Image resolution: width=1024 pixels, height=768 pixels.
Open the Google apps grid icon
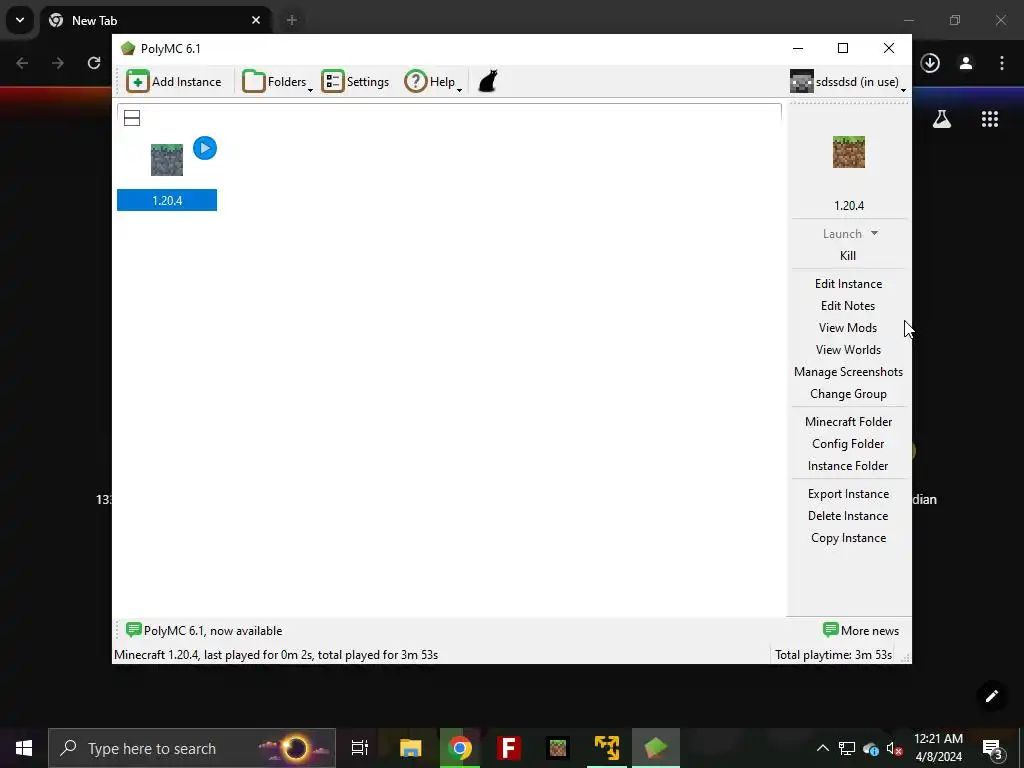click(x=990, y=119)
